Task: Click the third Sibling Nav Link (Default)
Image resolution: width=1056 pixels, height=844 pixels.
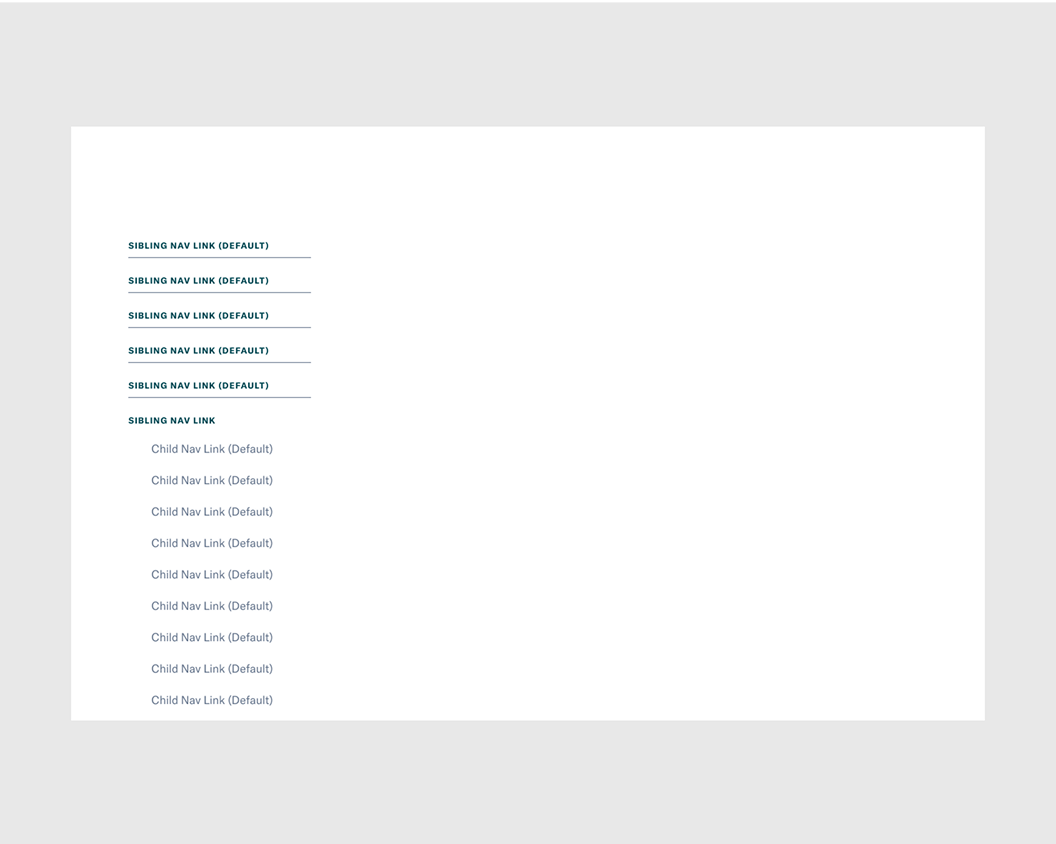Action: pos(198,316)
